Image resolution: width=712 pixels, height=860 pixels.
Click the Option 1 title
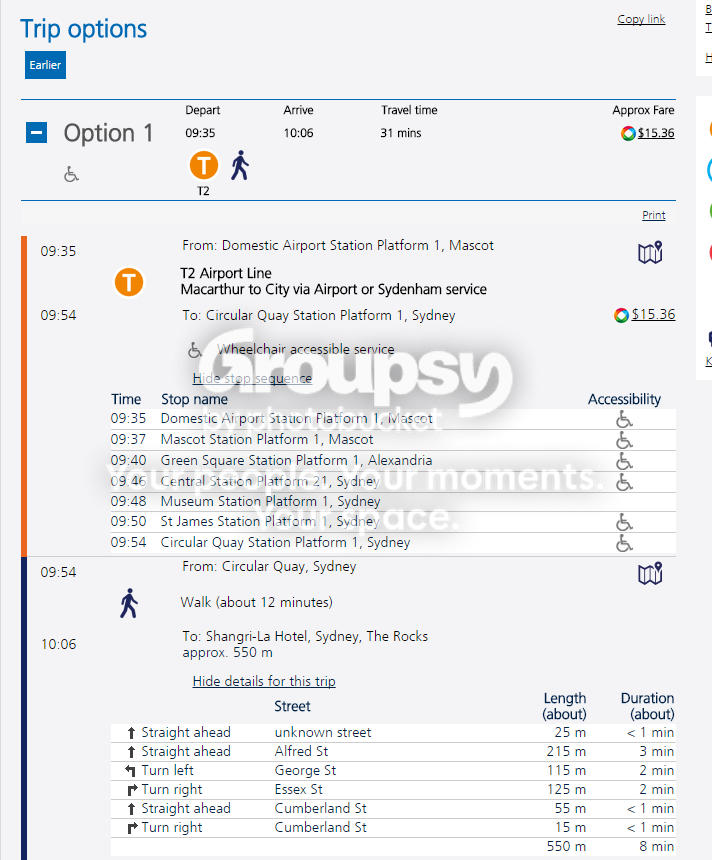tap(108, 133)
